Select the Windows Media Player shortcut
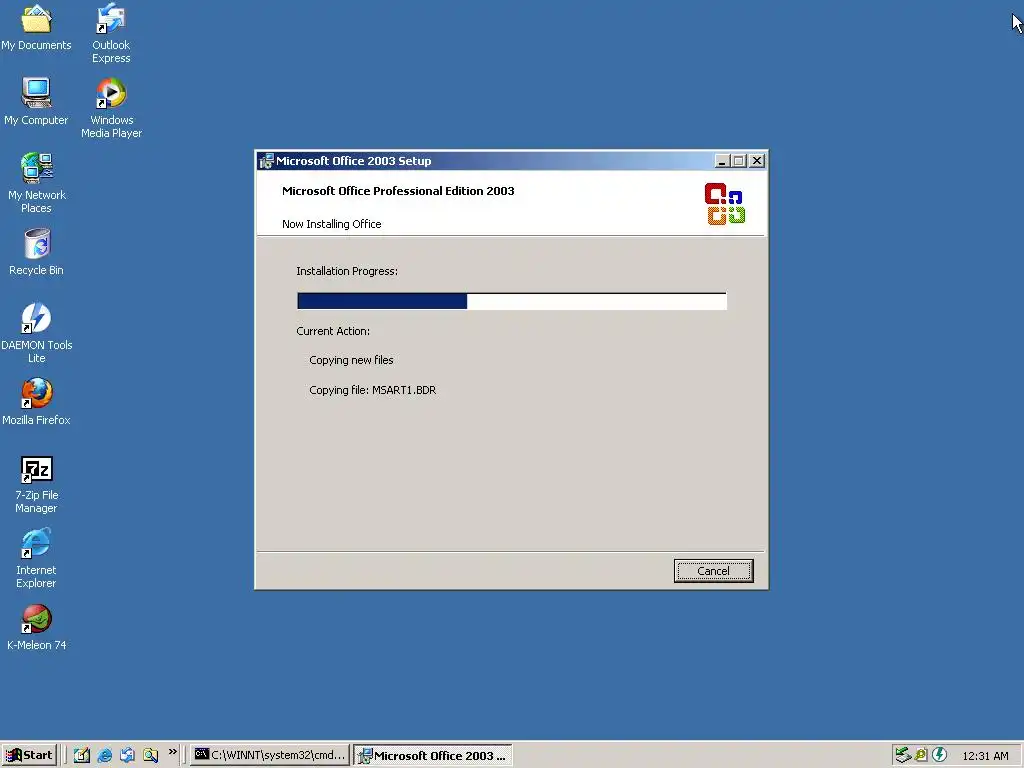Viewport: 1024px width, 768px height. [x=111, y=108]
